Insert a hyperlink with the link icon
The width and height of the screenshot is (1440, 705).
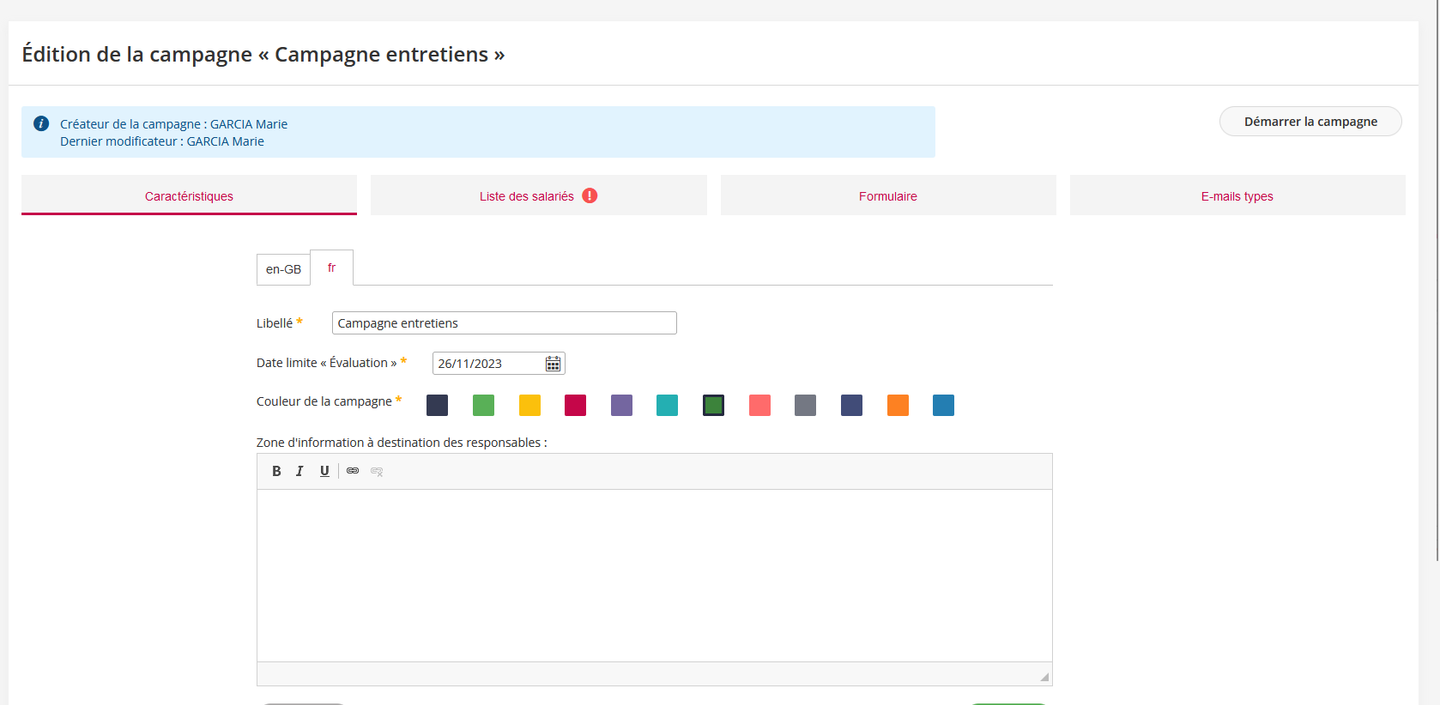353,471
